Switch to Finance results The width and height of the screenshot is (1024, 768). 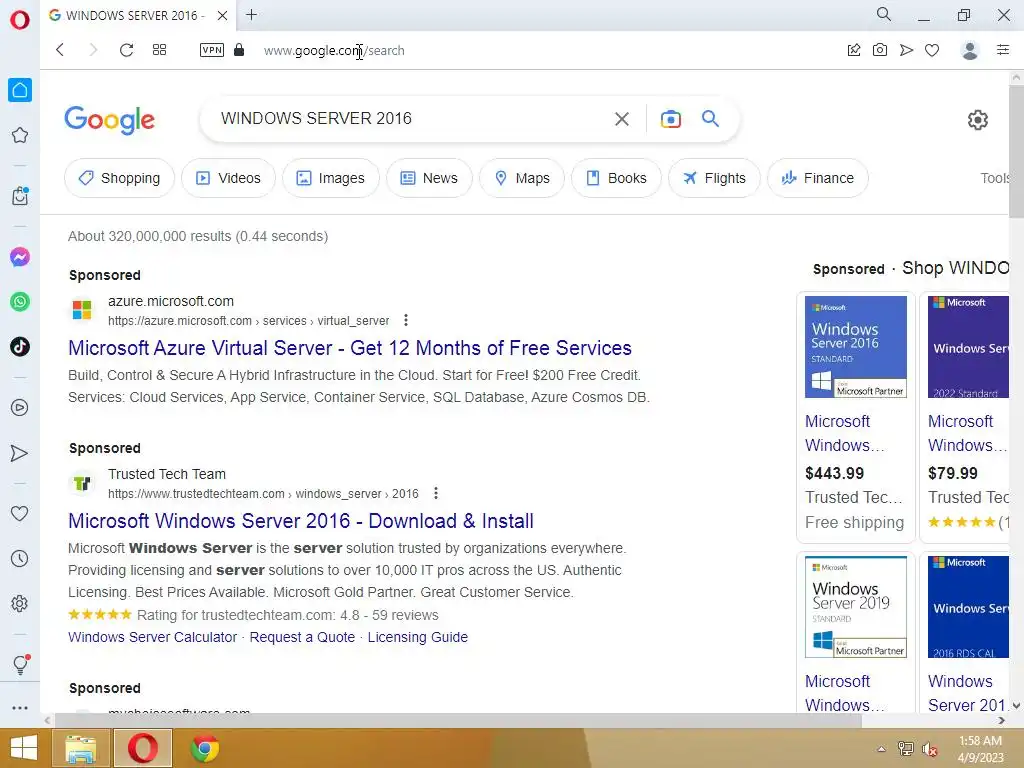(x=818, y=178)
